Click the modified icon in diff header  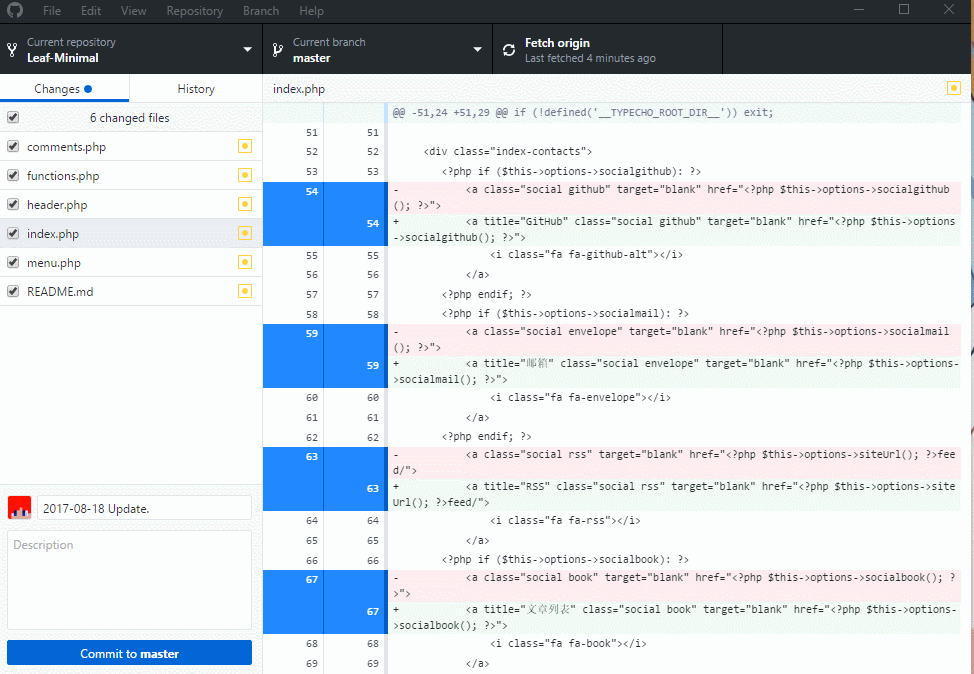(x=953, y=89)
